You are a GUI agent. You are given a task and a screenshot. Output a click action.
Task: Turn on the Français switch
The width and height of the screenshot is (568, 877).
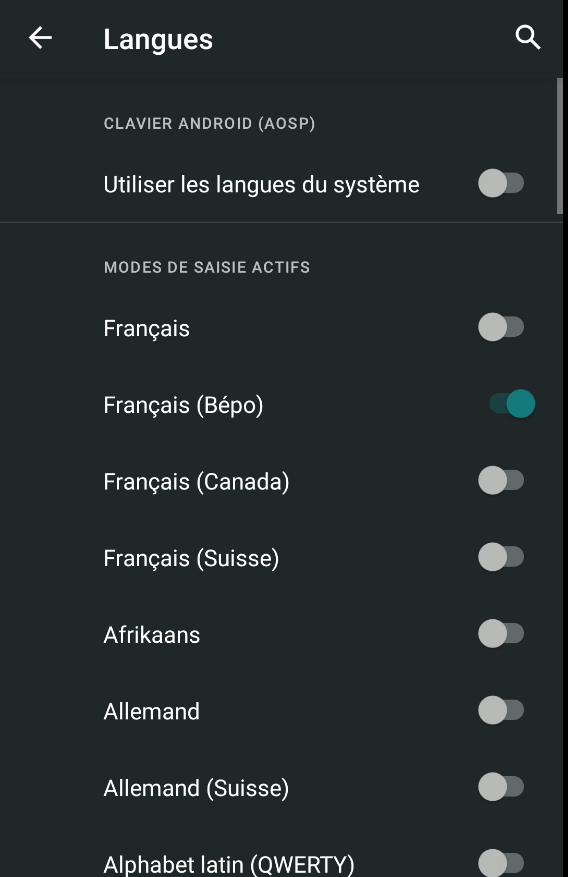click(x=501, y=327)
